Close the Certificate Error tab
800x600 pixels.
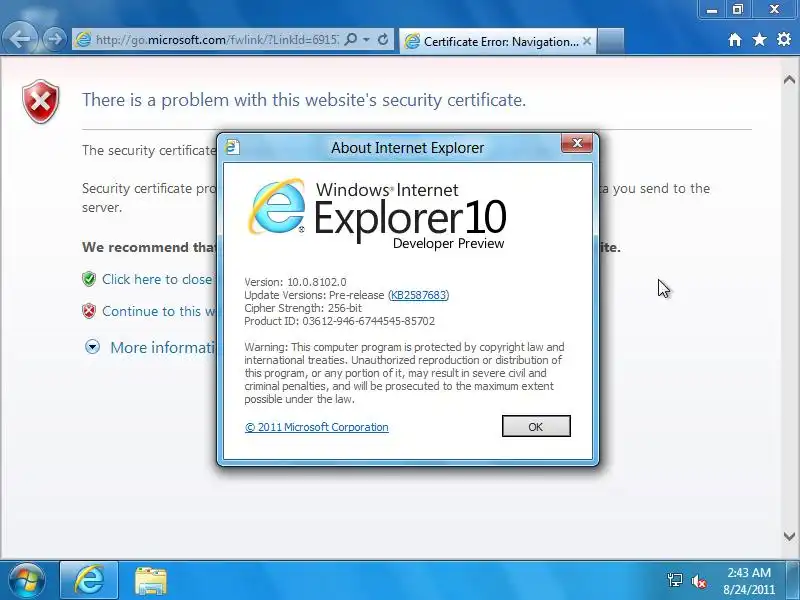click(587, 41)
